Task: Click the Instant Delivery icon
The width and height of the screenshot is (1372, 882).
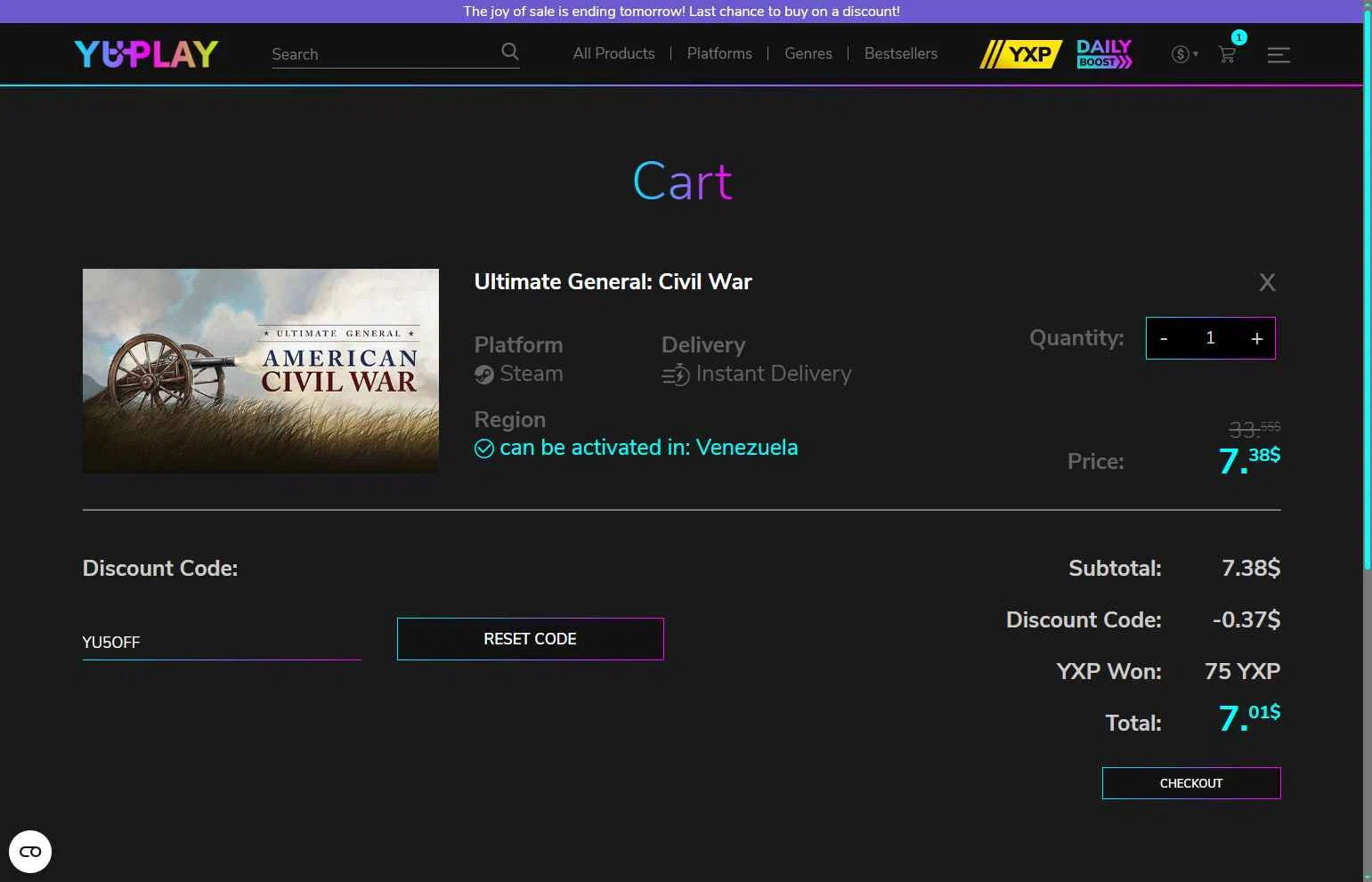Action: (676, 376)
